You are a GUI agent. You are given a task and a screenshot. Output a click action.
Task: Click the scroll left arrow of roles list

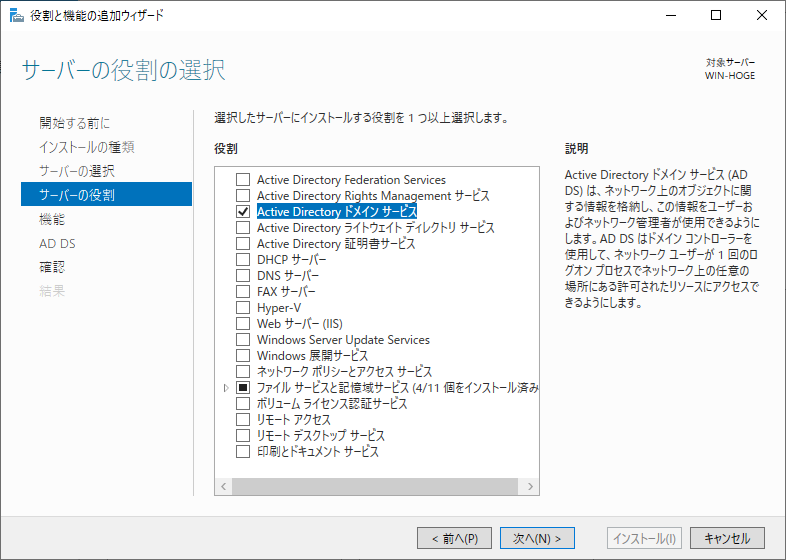(x=224, y=486)
